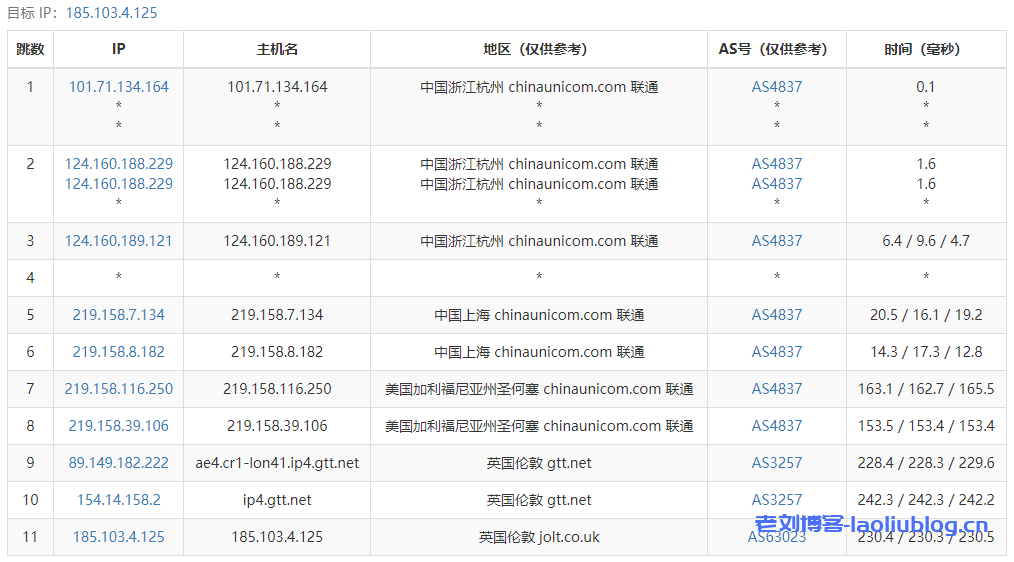Click the 跳数 column header
This screenshot has height=562, width=1014.
pyautogui.click(x=30, y=49)
